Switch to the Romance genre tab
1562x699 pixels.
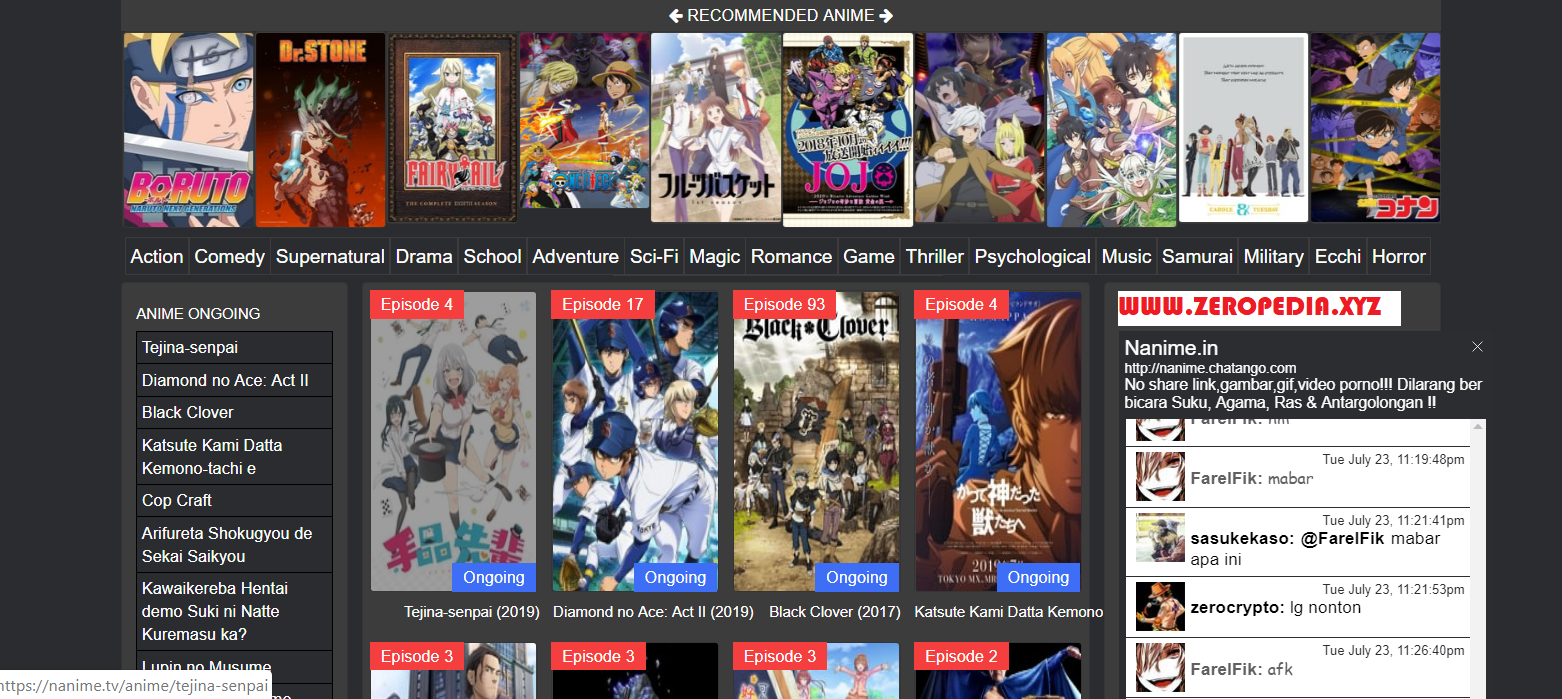click(x=791, y=256)
